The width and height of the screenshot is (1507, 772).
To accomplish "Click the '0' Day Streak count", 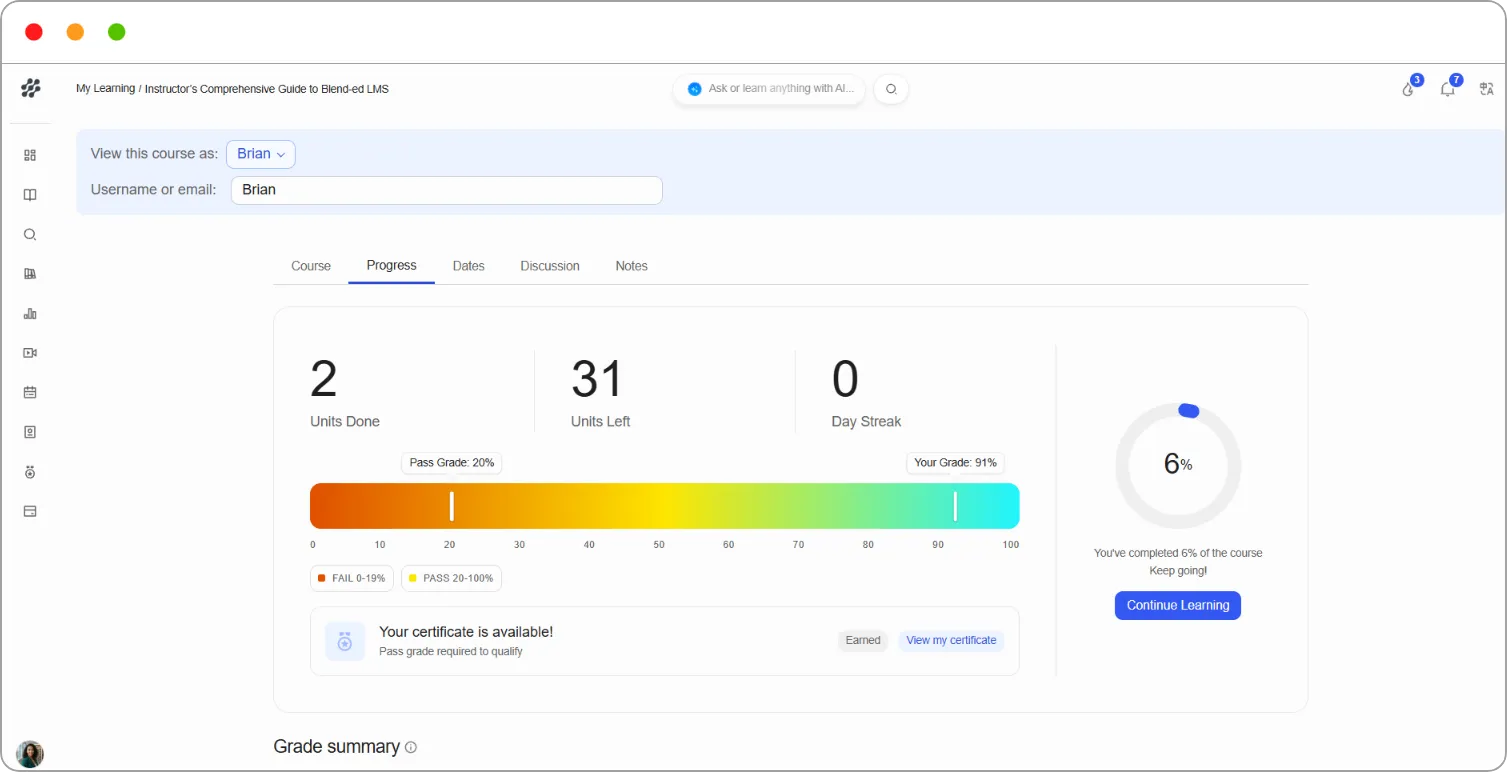I will [846, 380].
